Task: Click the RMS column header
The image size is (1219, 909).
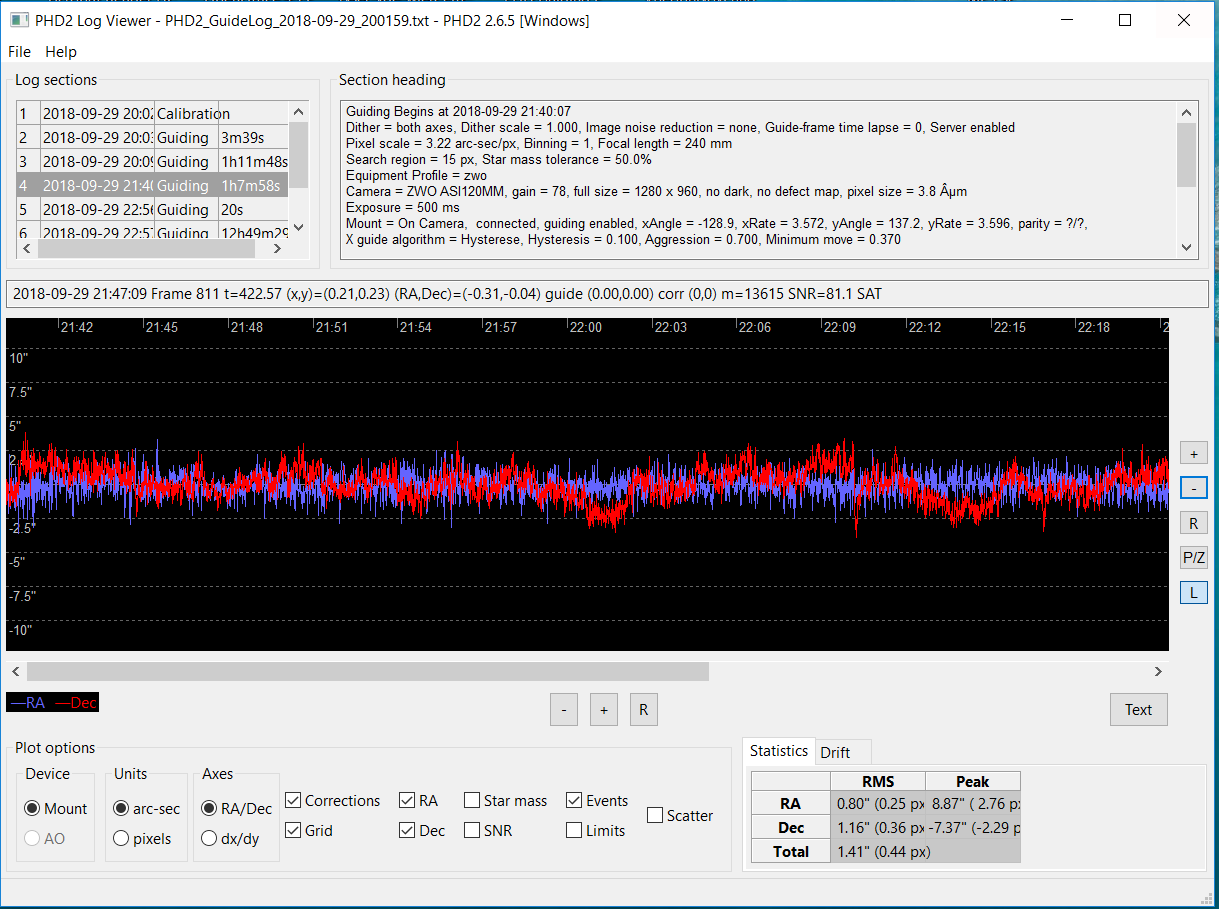Action: pos(877,781)
